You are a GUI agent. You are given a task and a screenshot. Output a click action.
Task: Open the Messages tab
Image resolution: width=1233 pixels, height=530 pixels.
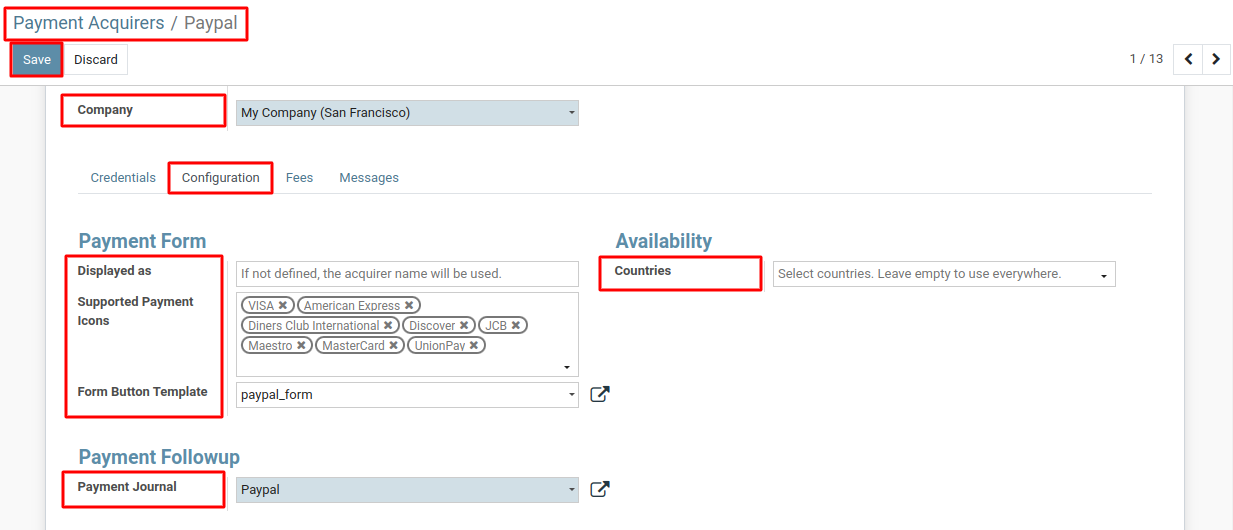tap(369, 178)
